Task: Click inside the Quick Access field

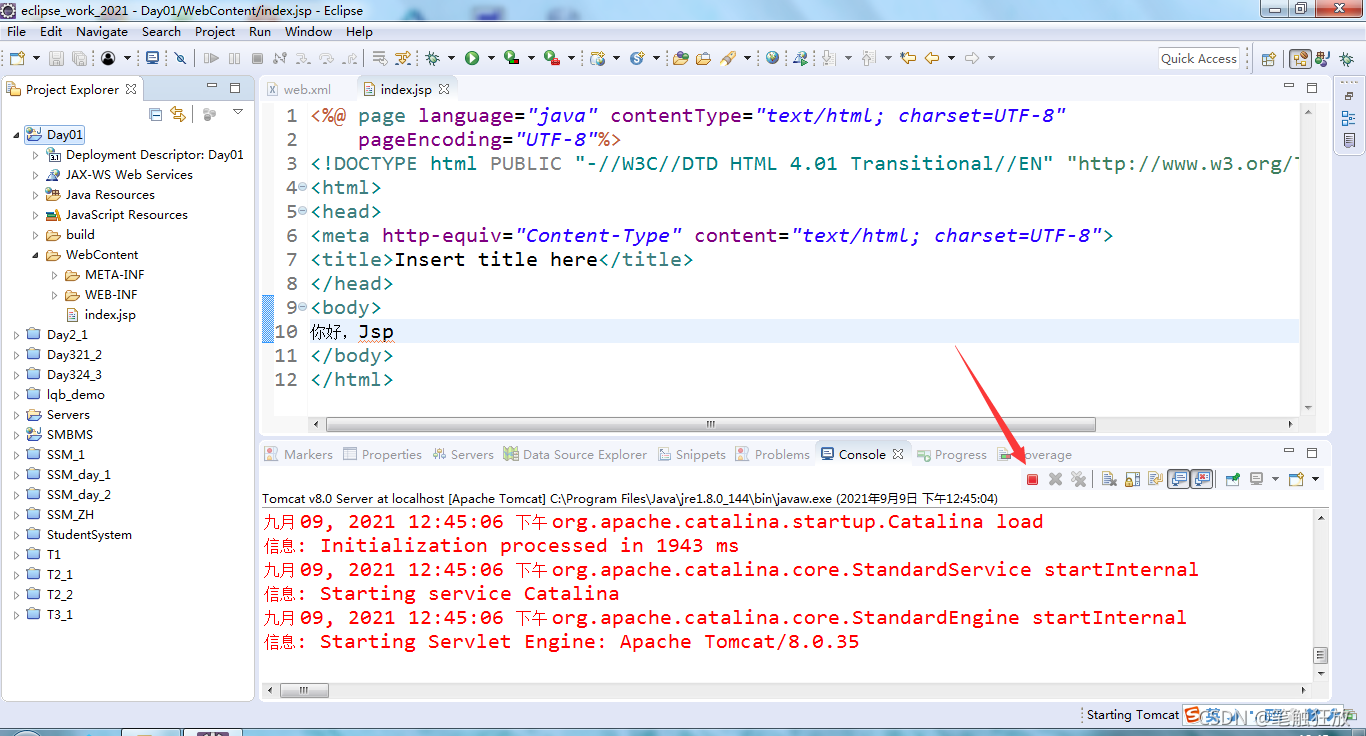Action: pos(1199,59)
